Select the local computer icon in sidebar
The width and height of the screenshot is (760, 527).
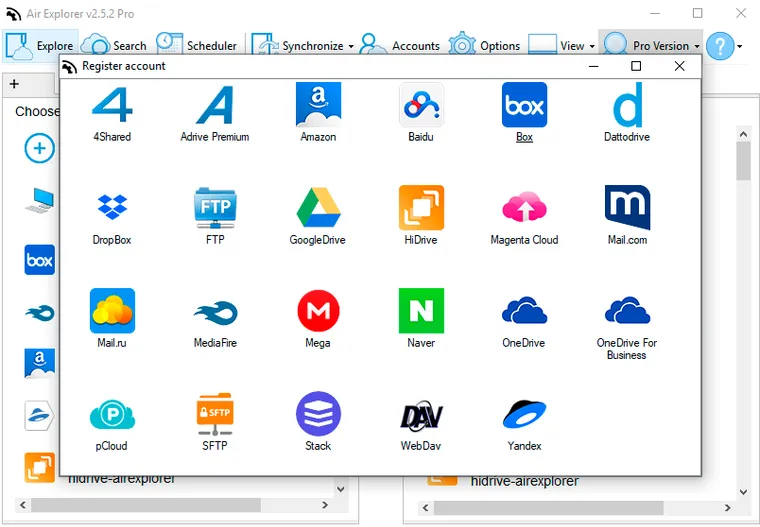[x=40, y=200]
